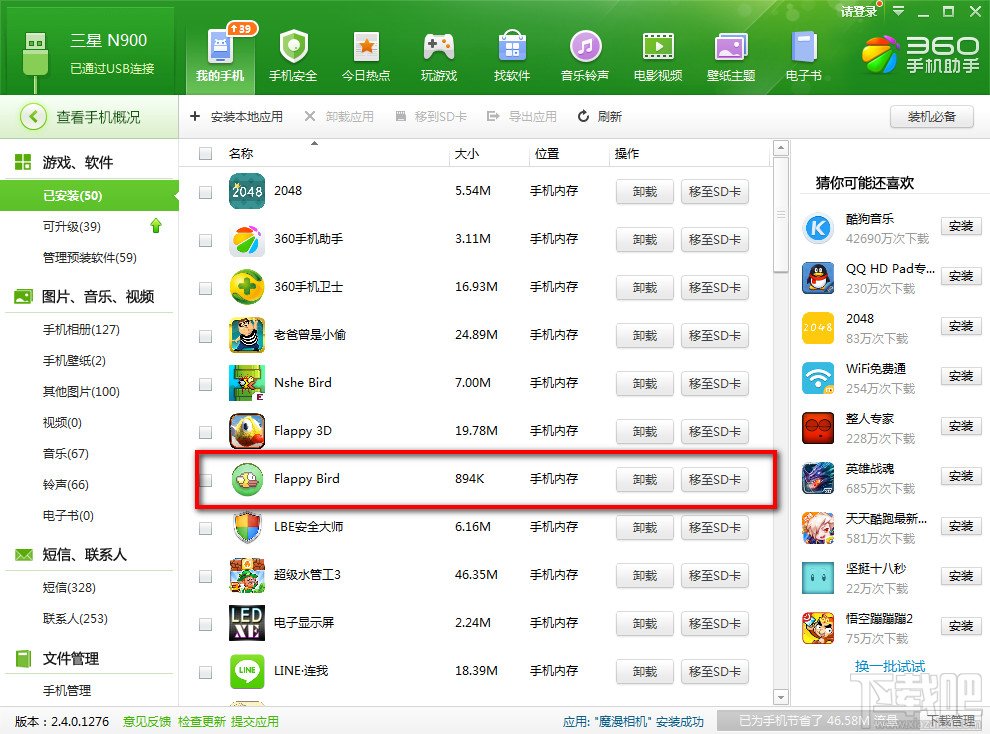Open the 玩游戏 games section
990x734 pixels.
tap(439, 53)
